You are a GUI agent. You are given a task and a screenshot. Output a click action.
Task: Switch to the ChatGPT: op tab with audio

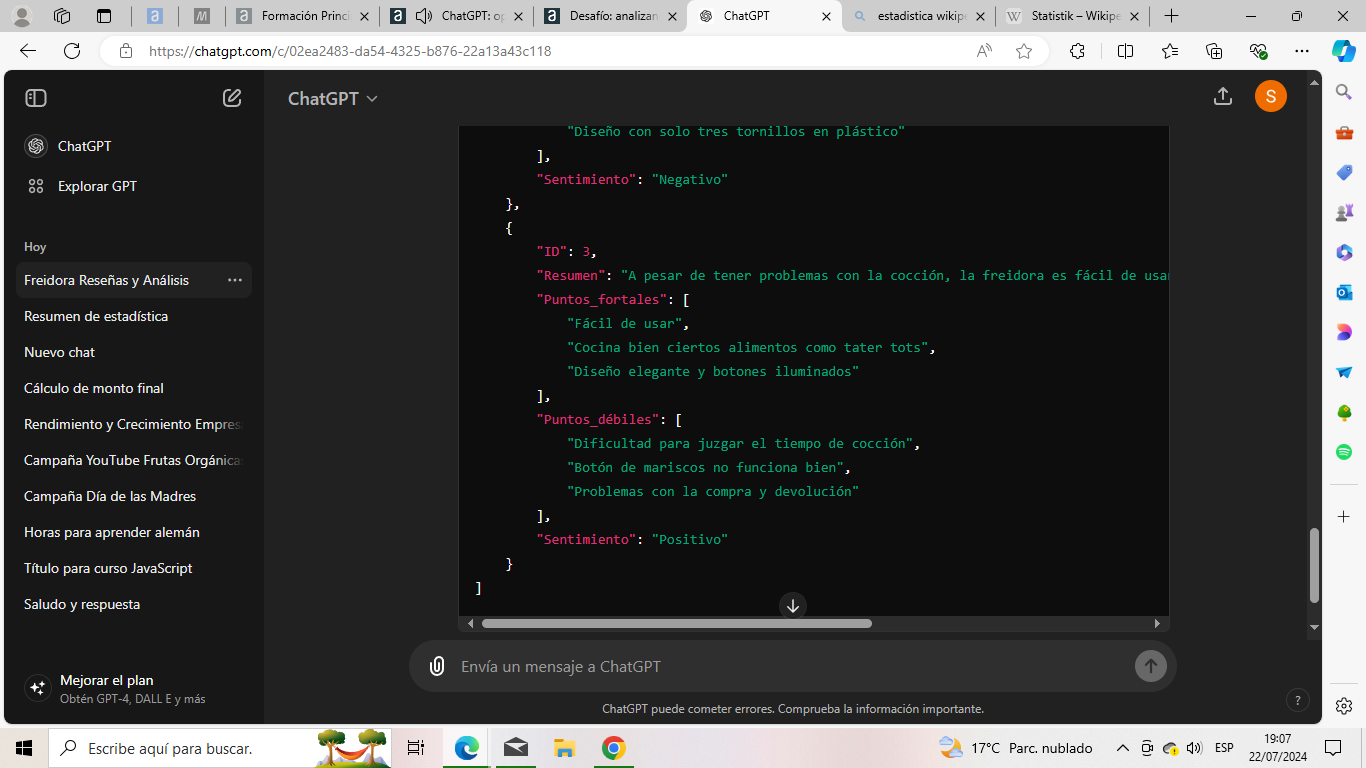click(x=456, y=16)
